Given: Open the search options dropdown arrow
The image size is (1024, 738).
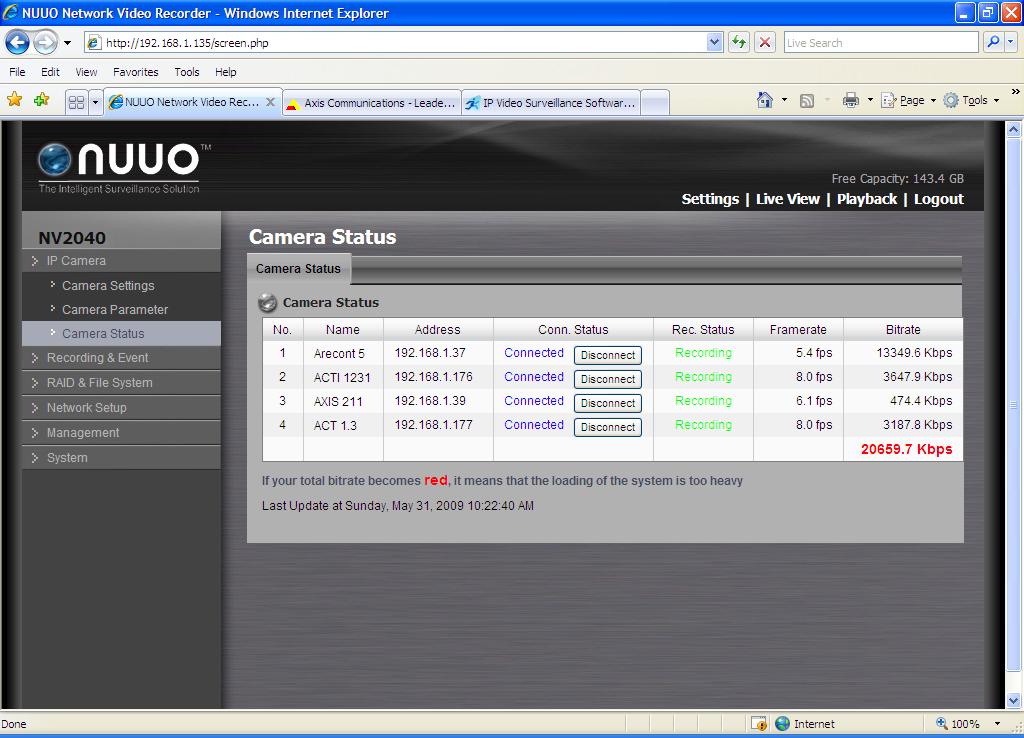Looking at the screenshot, I should (x=1011, y=43).
